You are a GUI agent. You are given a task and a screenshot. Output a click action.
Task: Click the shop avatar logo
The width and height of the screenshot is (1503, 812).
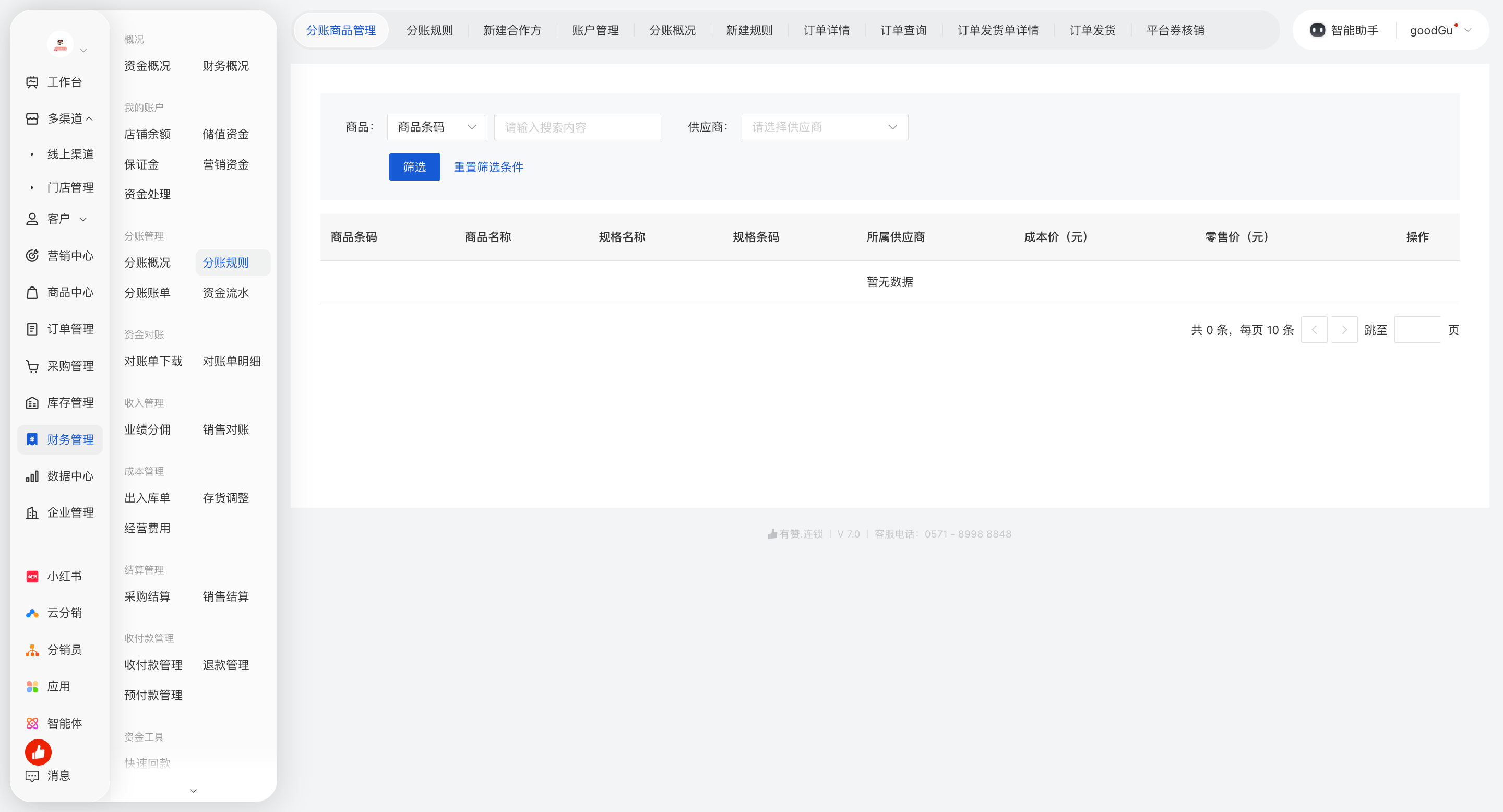(60, 44)
